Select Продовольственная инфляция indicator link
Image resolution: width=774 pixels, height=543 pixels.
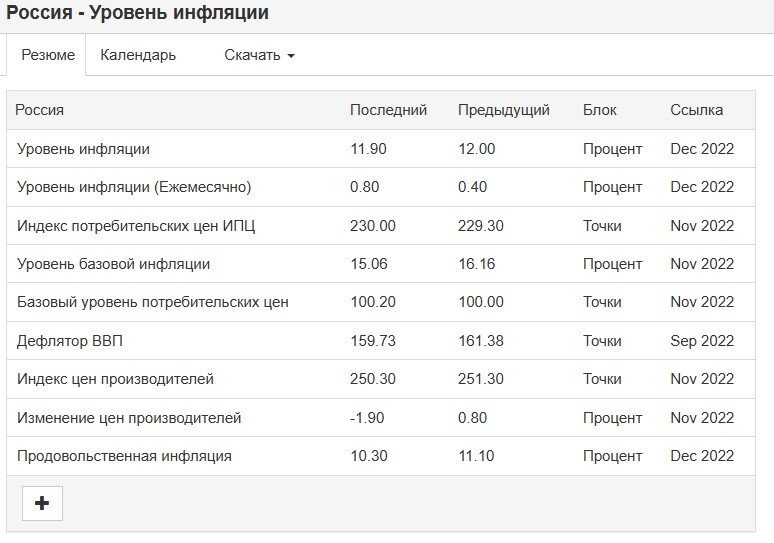point(124,456)
